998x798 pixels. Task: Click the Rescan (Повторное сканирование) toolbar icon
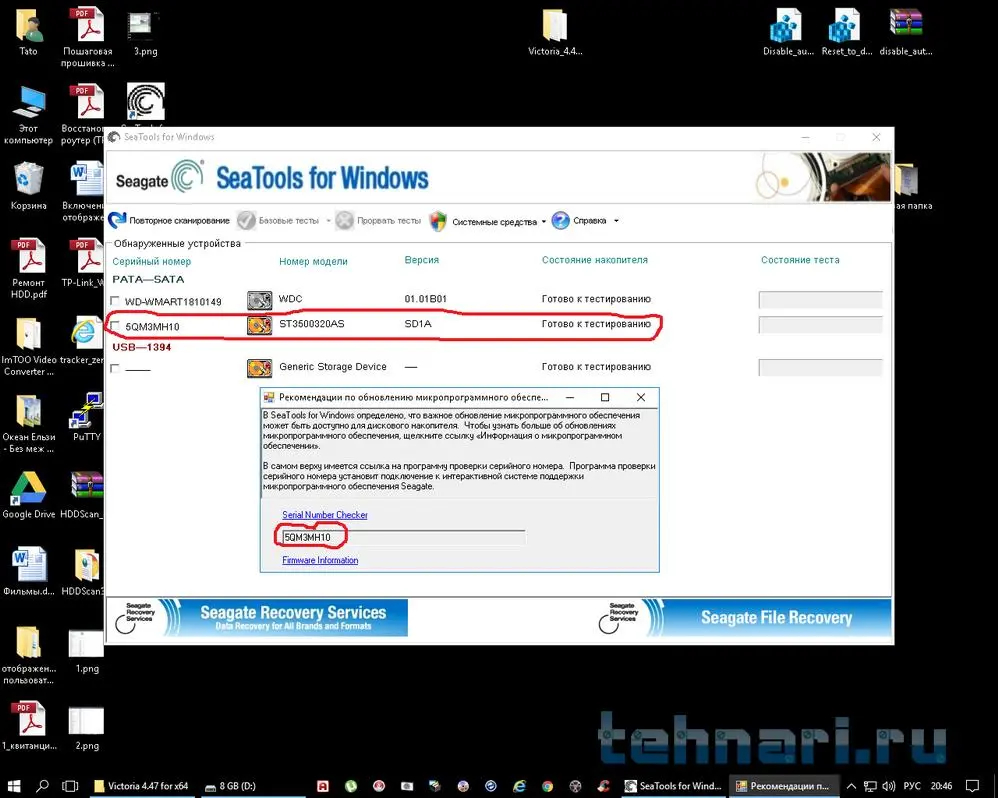(x=118, y=220)
